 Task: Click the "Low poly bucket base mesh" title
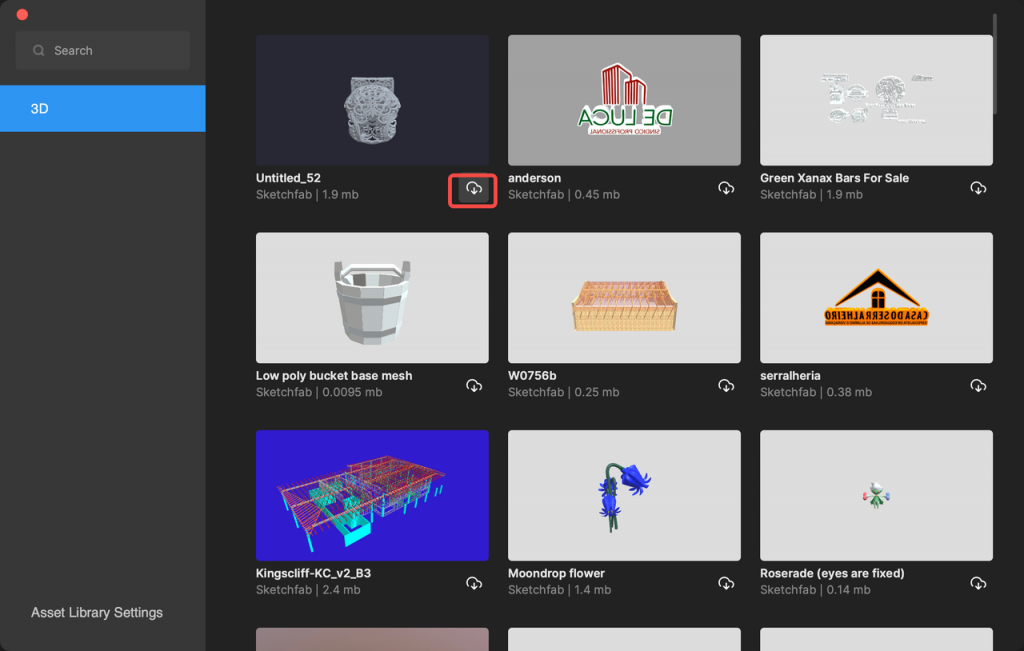tap(334, 375)
